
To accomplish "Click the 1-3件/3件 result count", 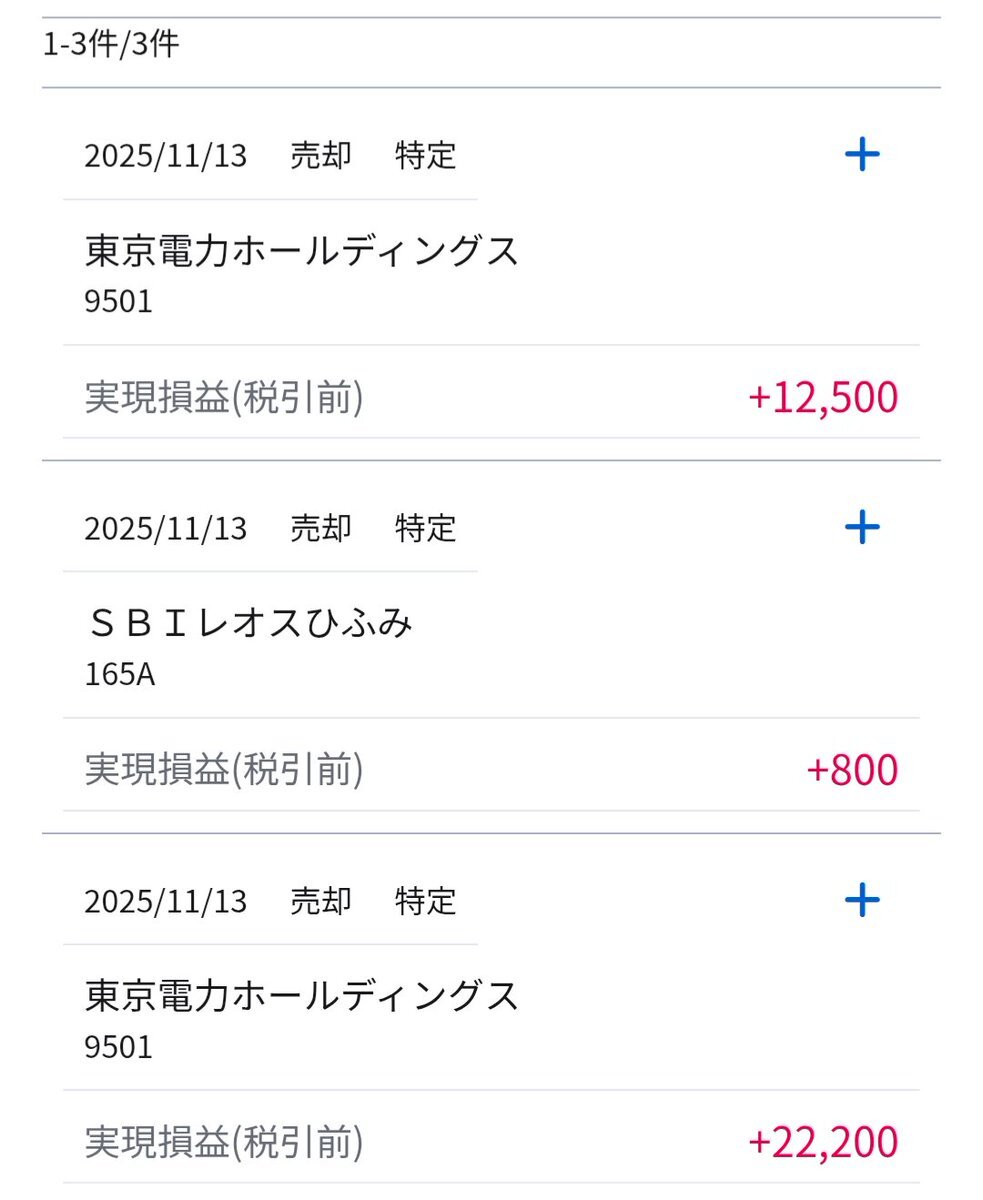I will click(111, 45).
